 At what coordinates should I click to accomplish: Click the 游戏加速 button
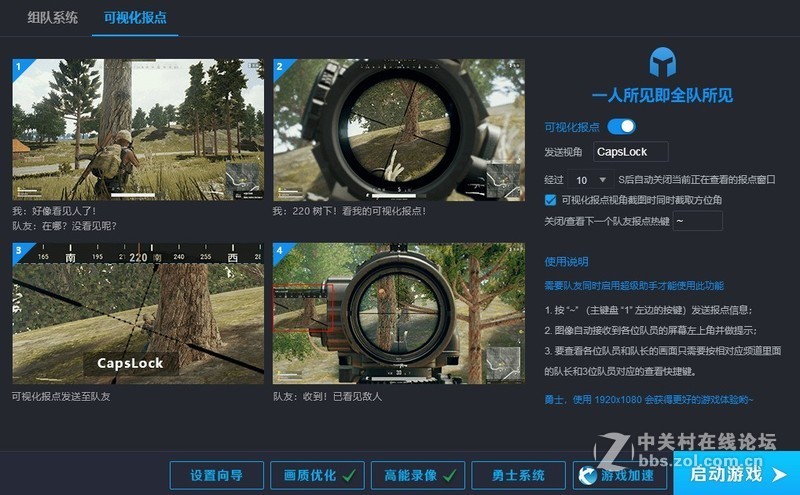[619, 476]
